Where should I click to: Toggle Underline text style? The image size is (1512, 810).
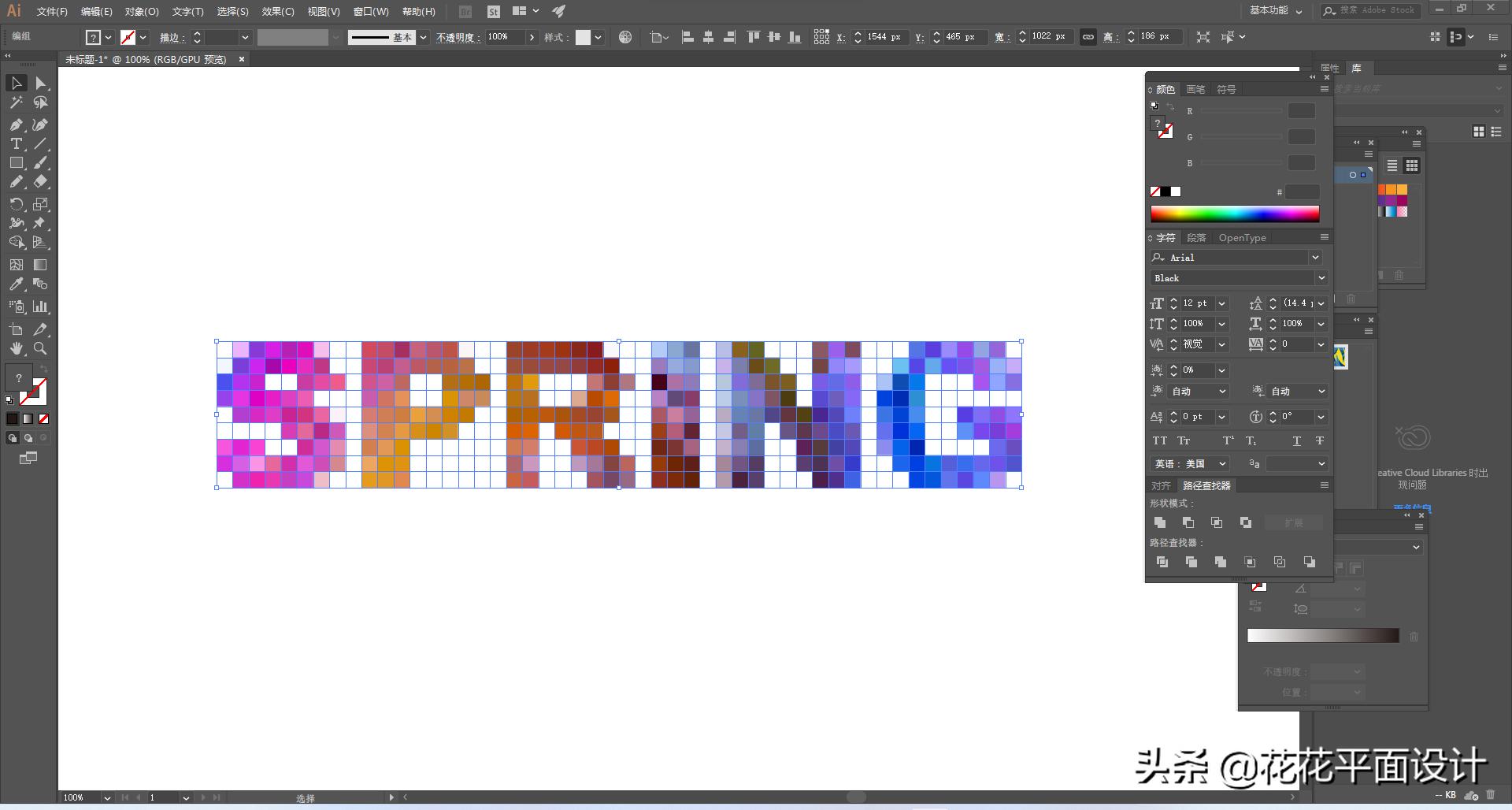point(1296,440)
